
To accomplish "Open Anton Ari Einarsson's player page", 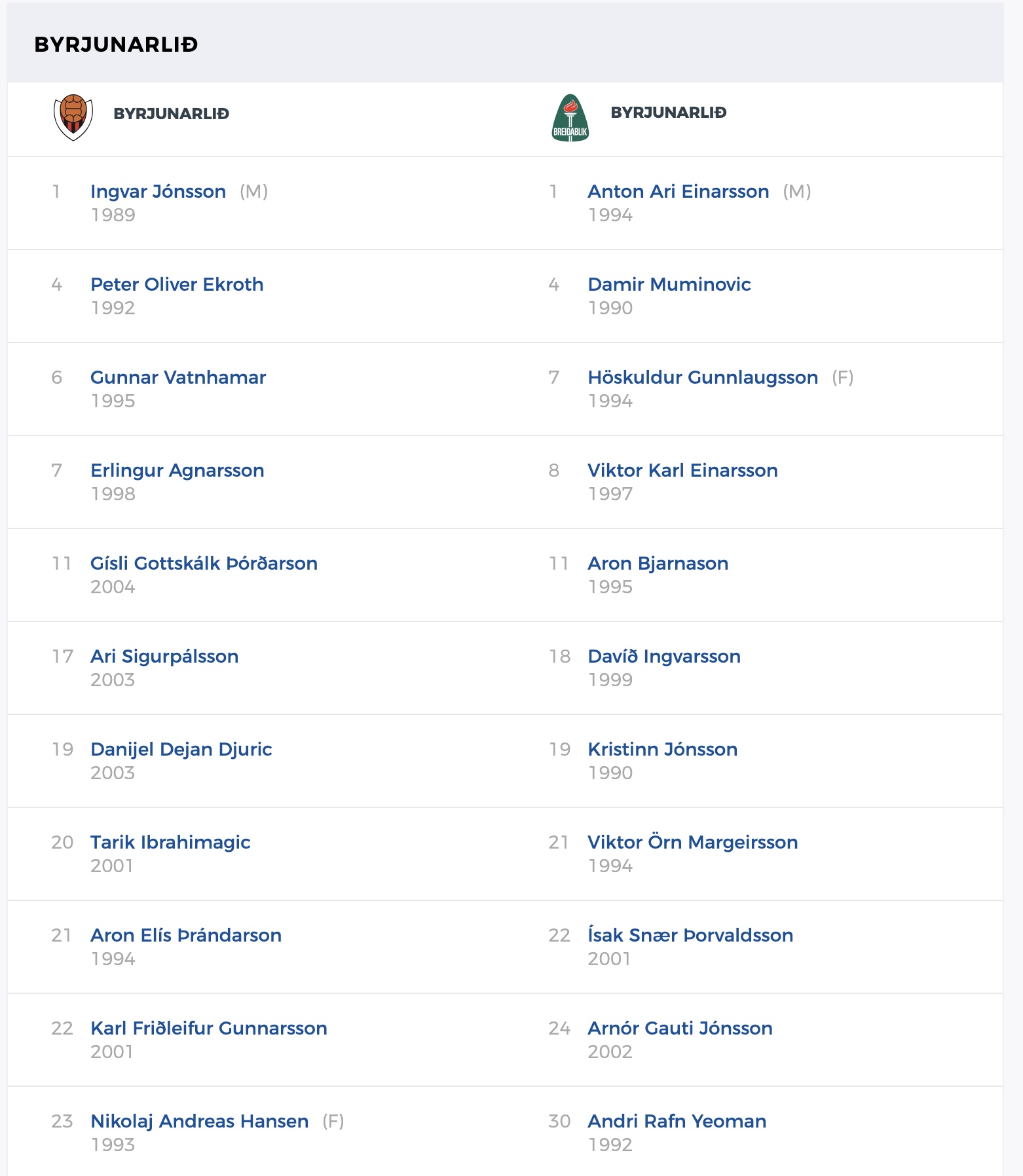I will 678,192.
